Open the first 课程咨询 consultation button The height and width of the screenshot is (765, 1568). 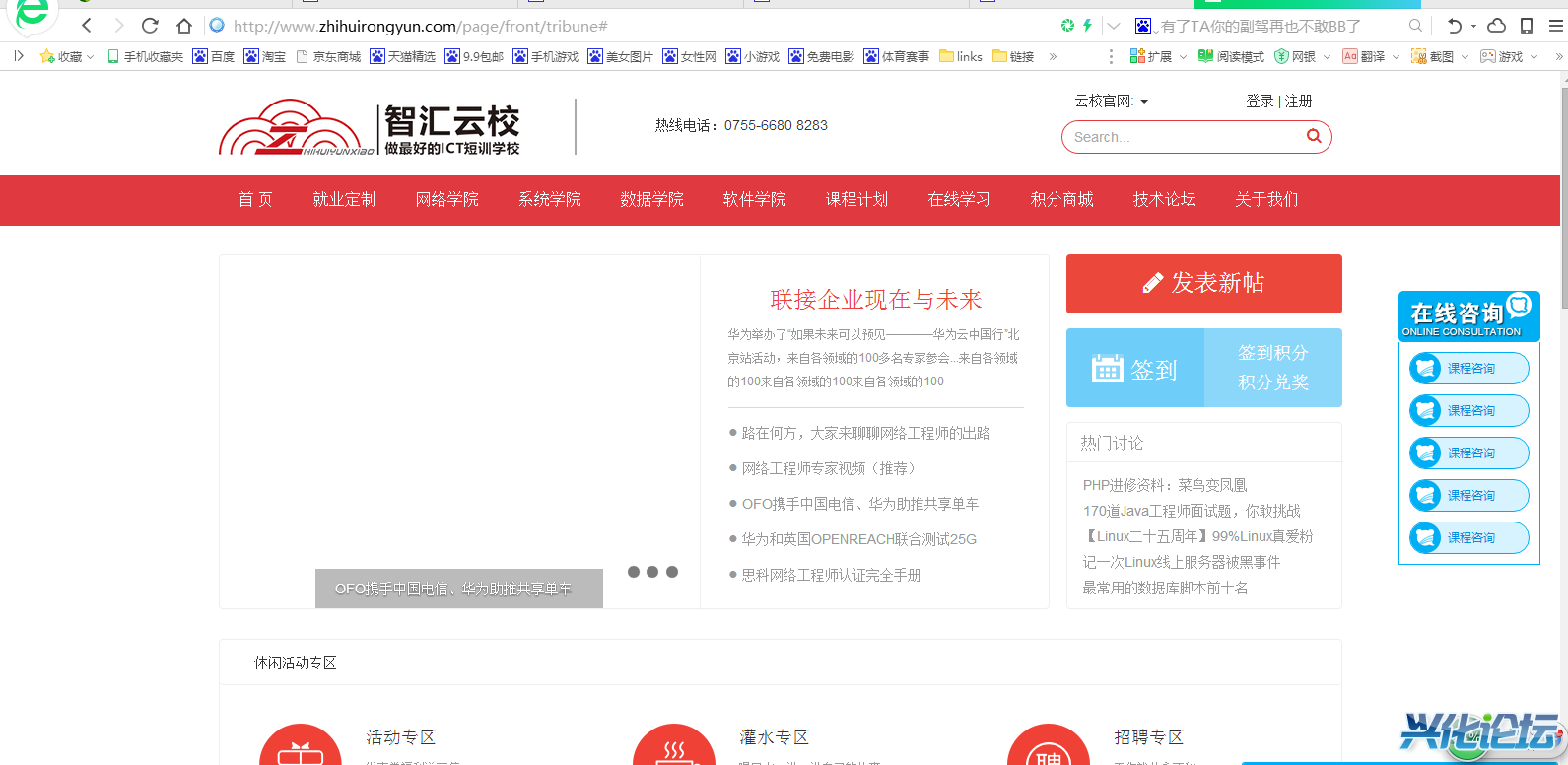click(x=1469, y=369)
